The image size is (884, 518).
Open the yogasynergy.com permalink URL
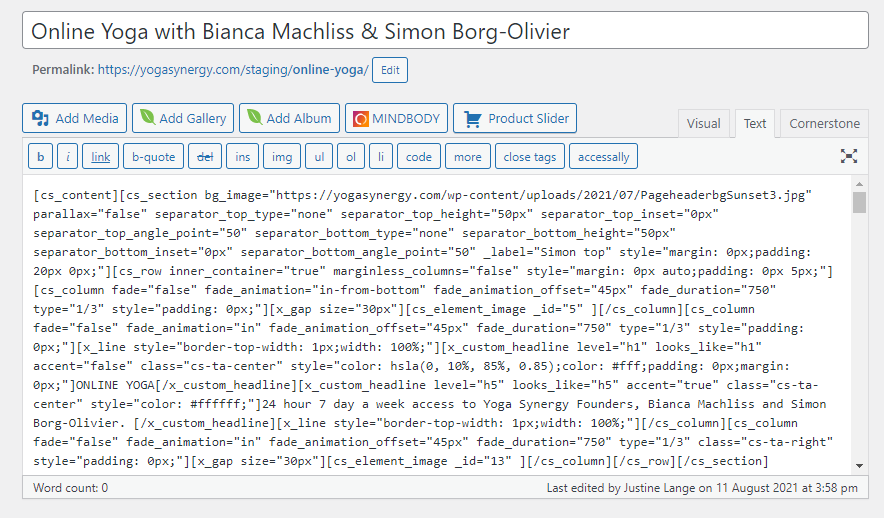tap(233, 70)
